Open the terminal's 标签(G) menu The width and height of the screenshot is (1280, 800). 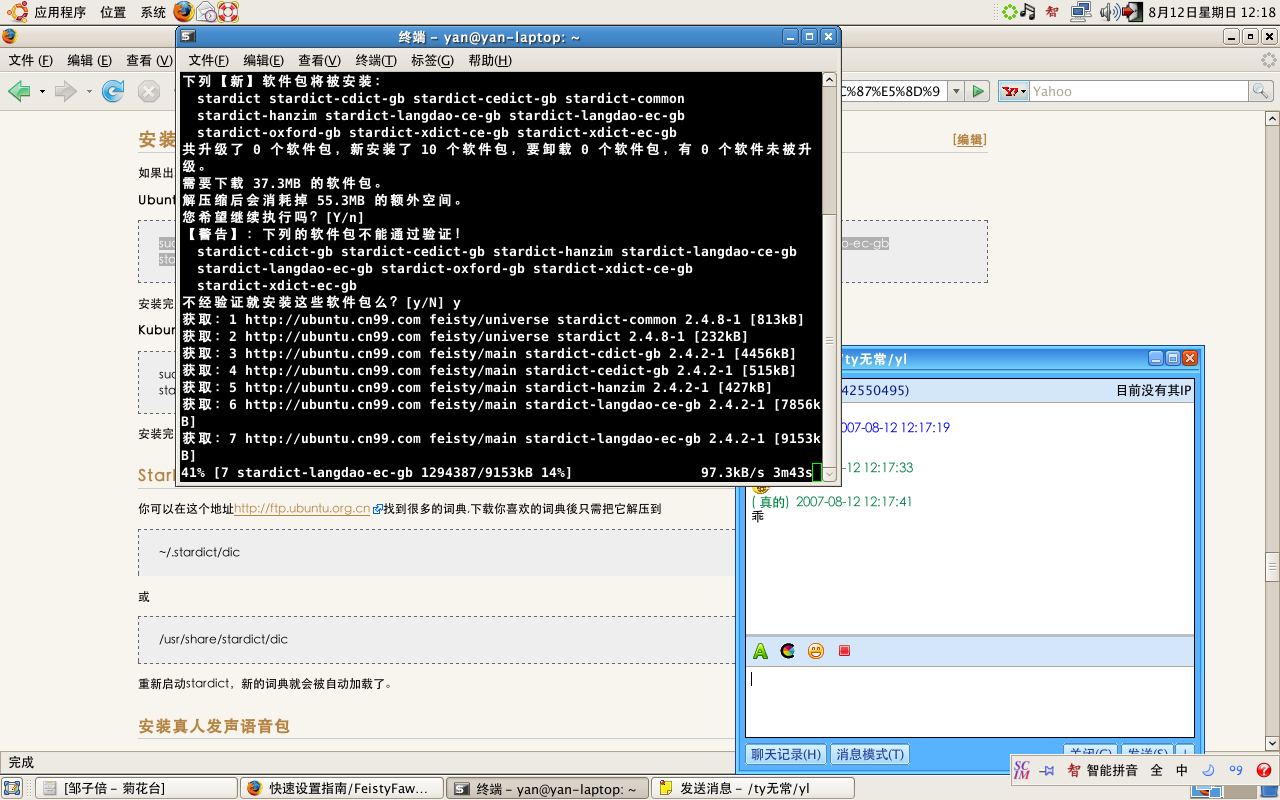click(432, 60)
